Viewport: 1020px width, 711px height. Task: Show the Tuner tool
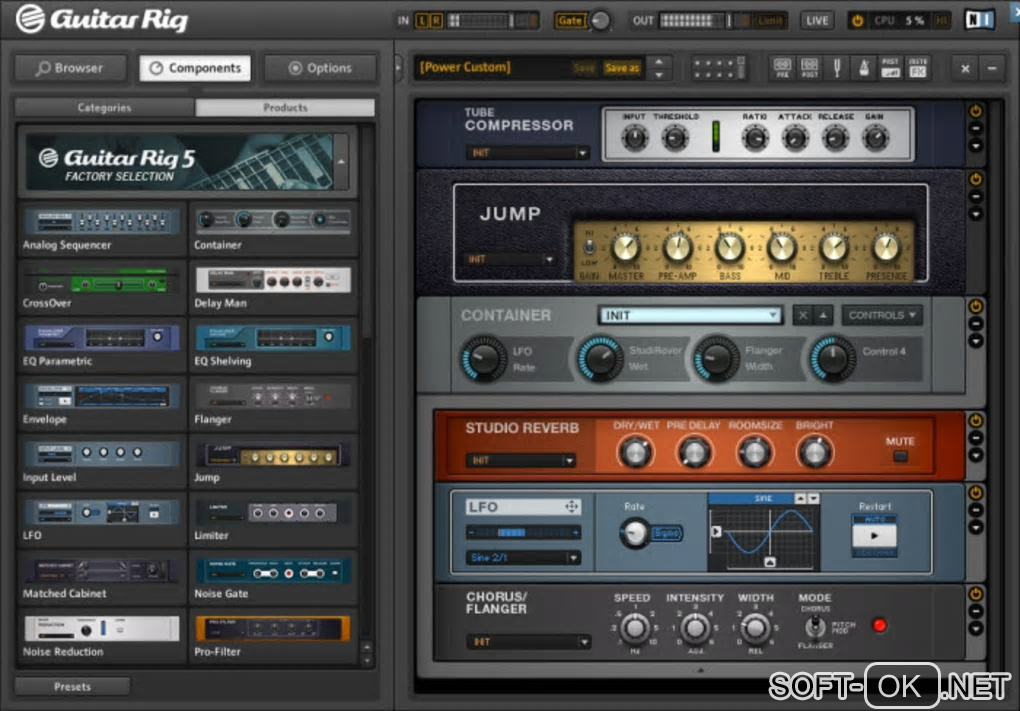coord(837,68)
